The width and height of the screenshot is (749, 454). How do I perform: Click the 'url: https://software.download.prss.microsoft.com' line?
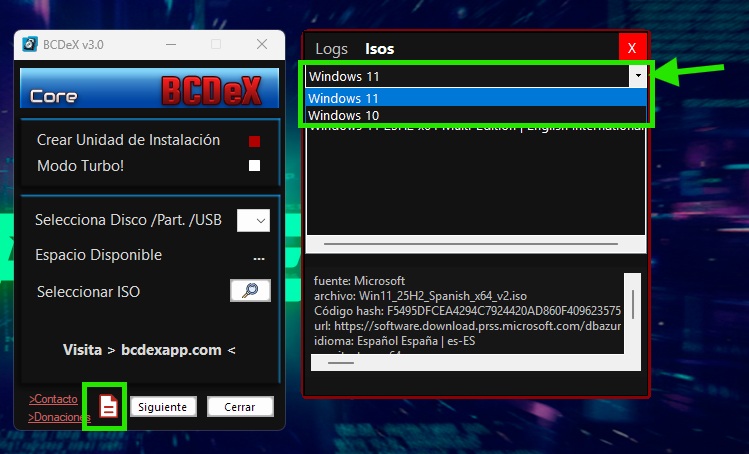467,326
